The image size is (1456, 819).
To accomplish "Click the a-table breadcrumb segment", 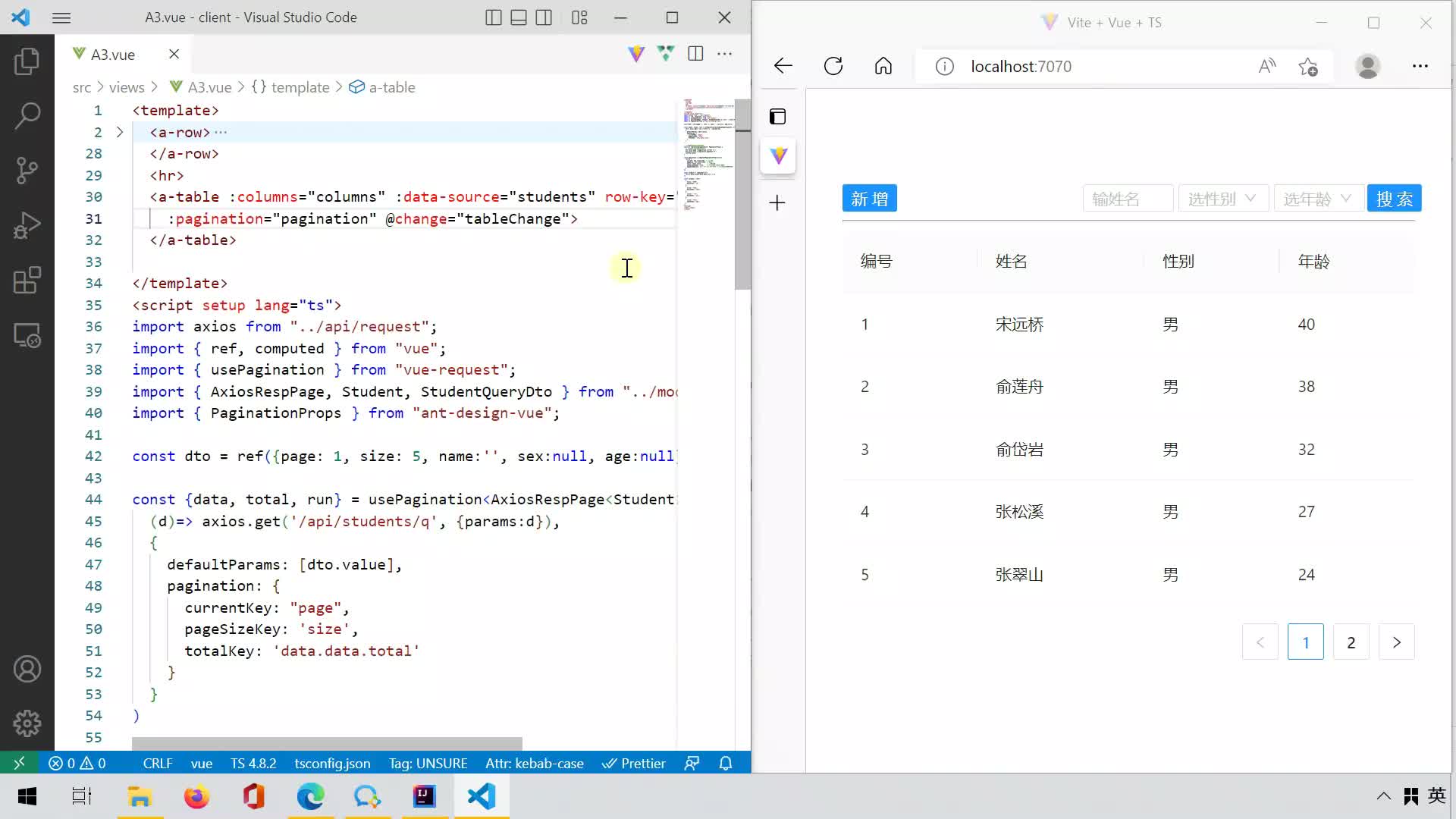I will pos(382,87).
